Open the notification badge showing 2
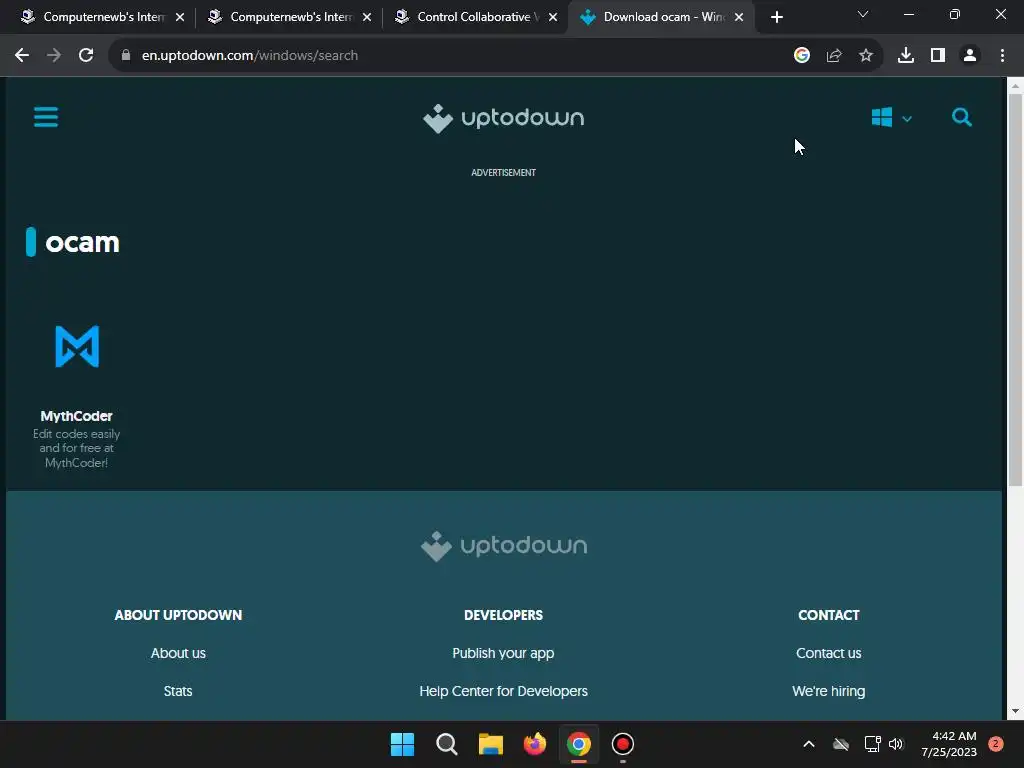The width and height of the screenshot is (1024, 768). pos(995,744)
